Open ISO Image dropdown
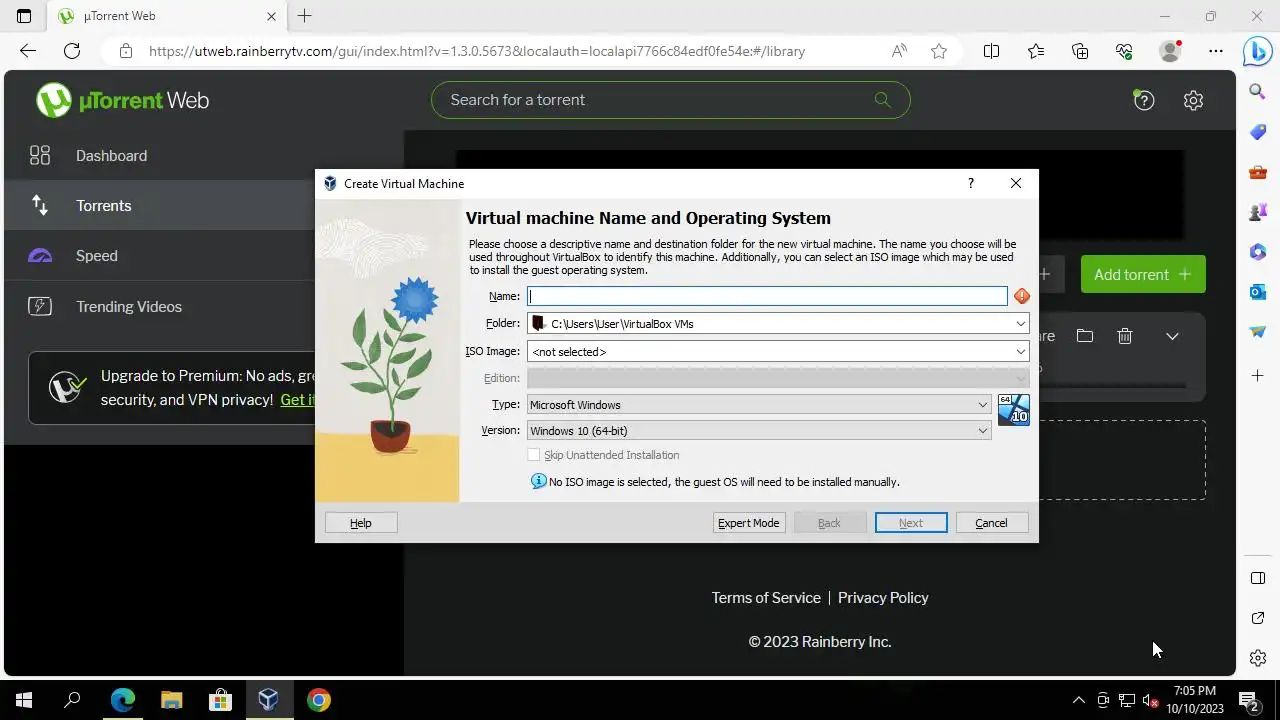The image size is (1280, 720). point(1020,351)
